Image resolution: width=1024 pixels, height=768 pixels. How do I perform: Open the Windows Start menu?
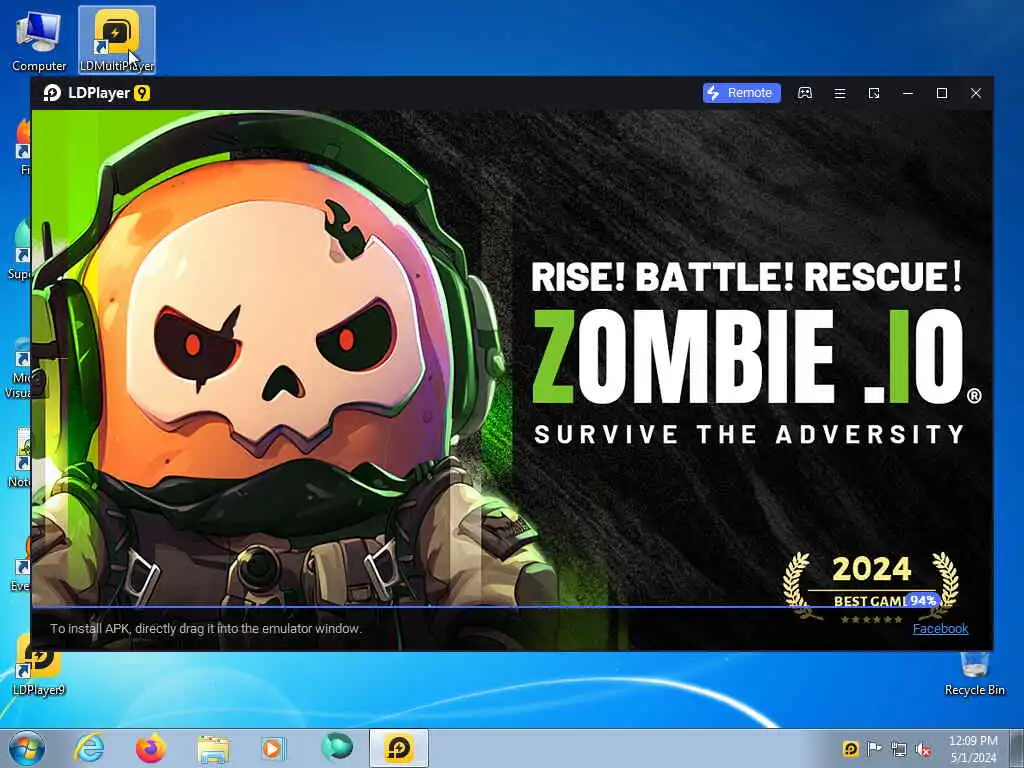tap(27, 748)
